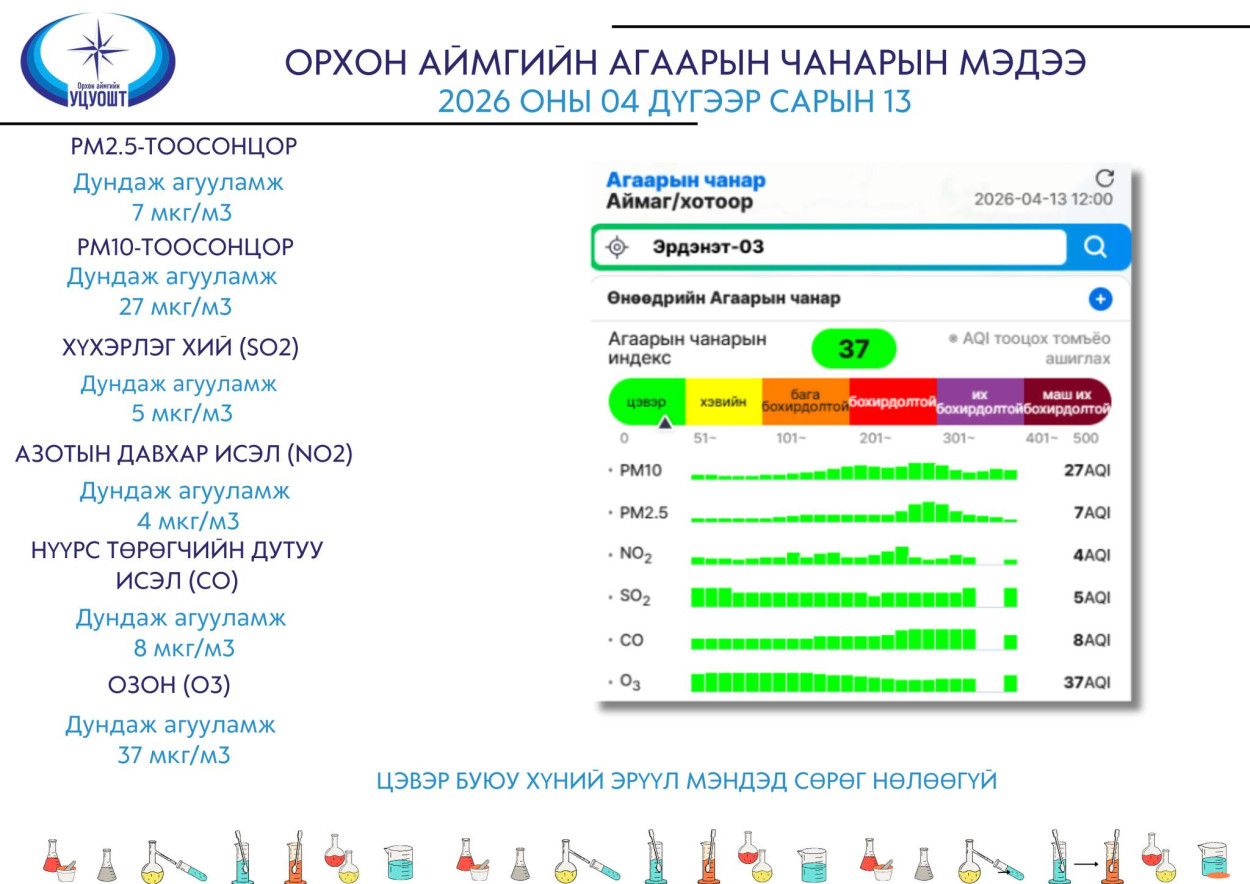Open the PM10 row bar chart
The height and width of the screenshot is (884, 1250).
[x=853, y=472]
